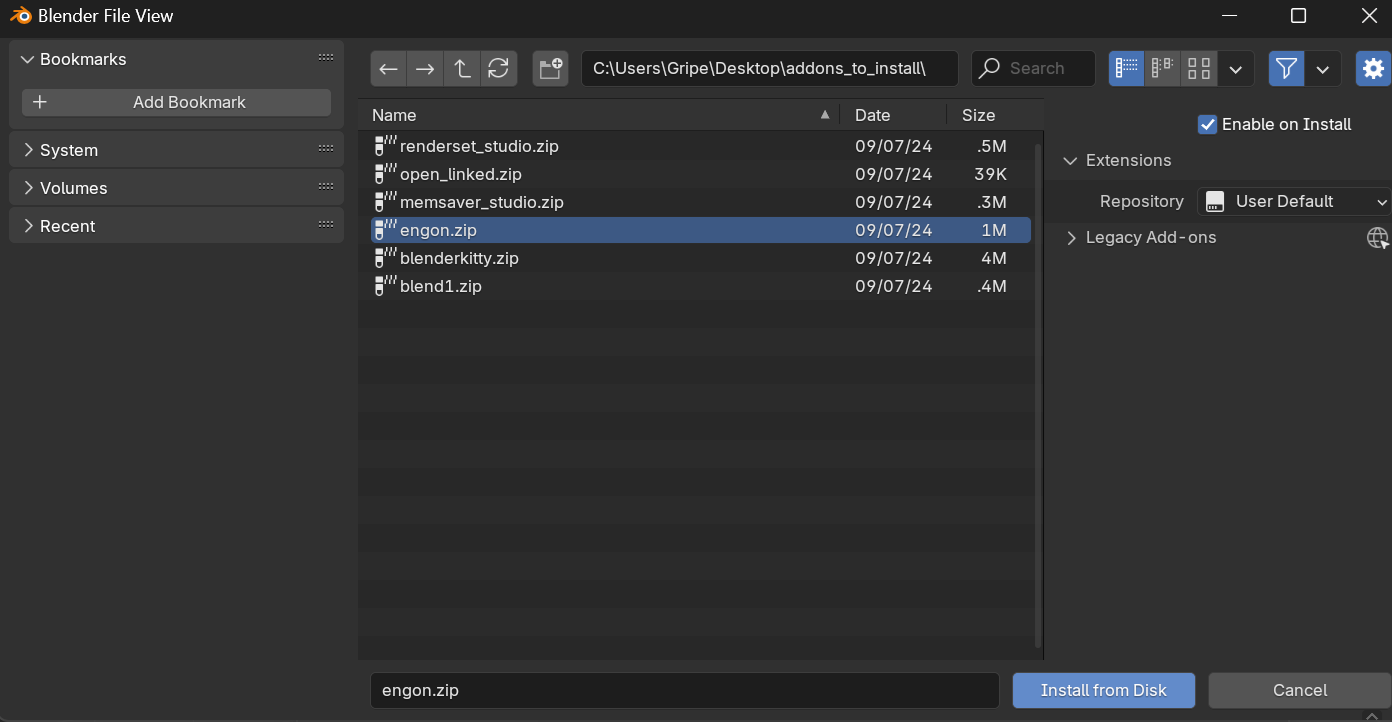The image size is (1392, 722).
Task: Navigate to the parent directory
Action: 461,68
